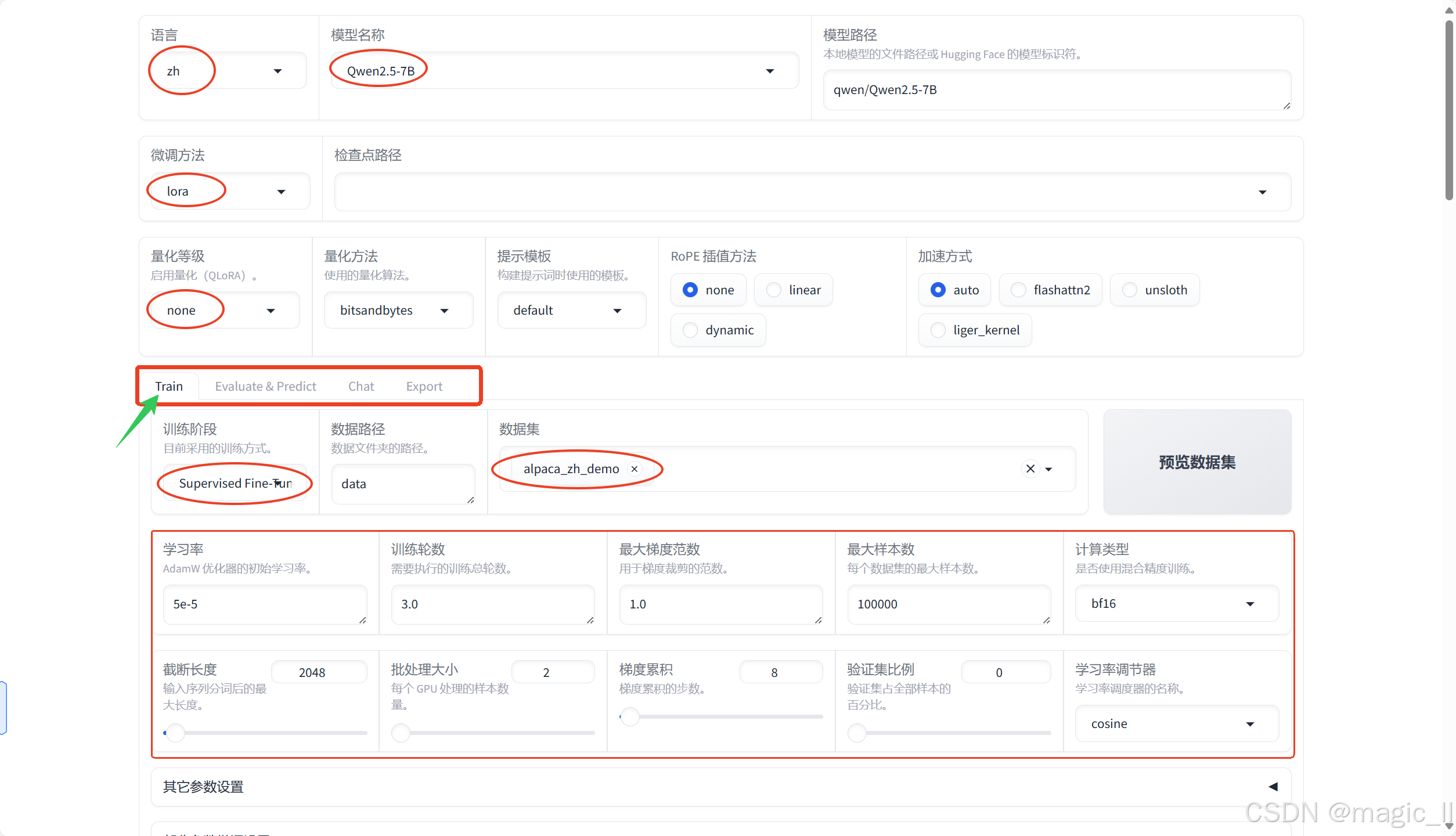
Task: Click the scrollbar down arrow
Action: coord(1449,827)
